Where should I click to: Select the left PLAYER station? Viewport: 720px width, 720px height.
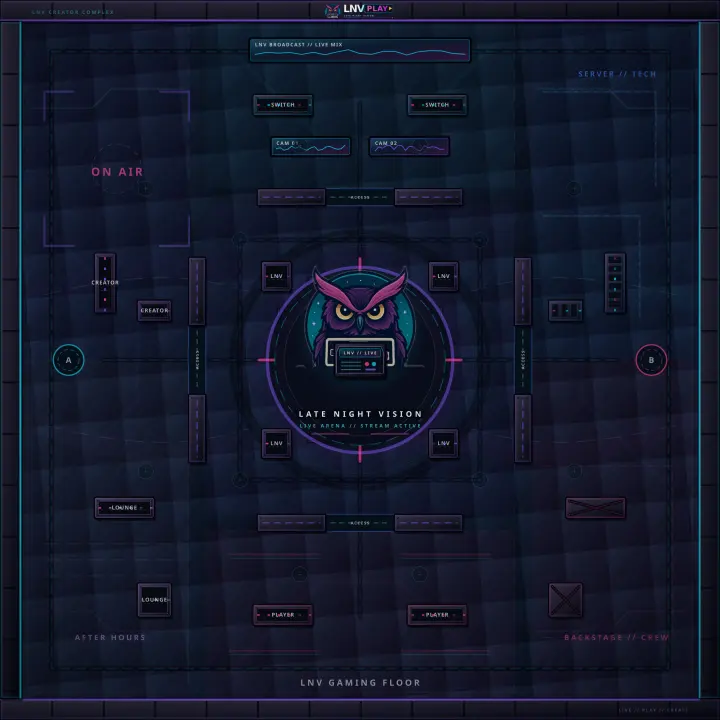point(283,615)
